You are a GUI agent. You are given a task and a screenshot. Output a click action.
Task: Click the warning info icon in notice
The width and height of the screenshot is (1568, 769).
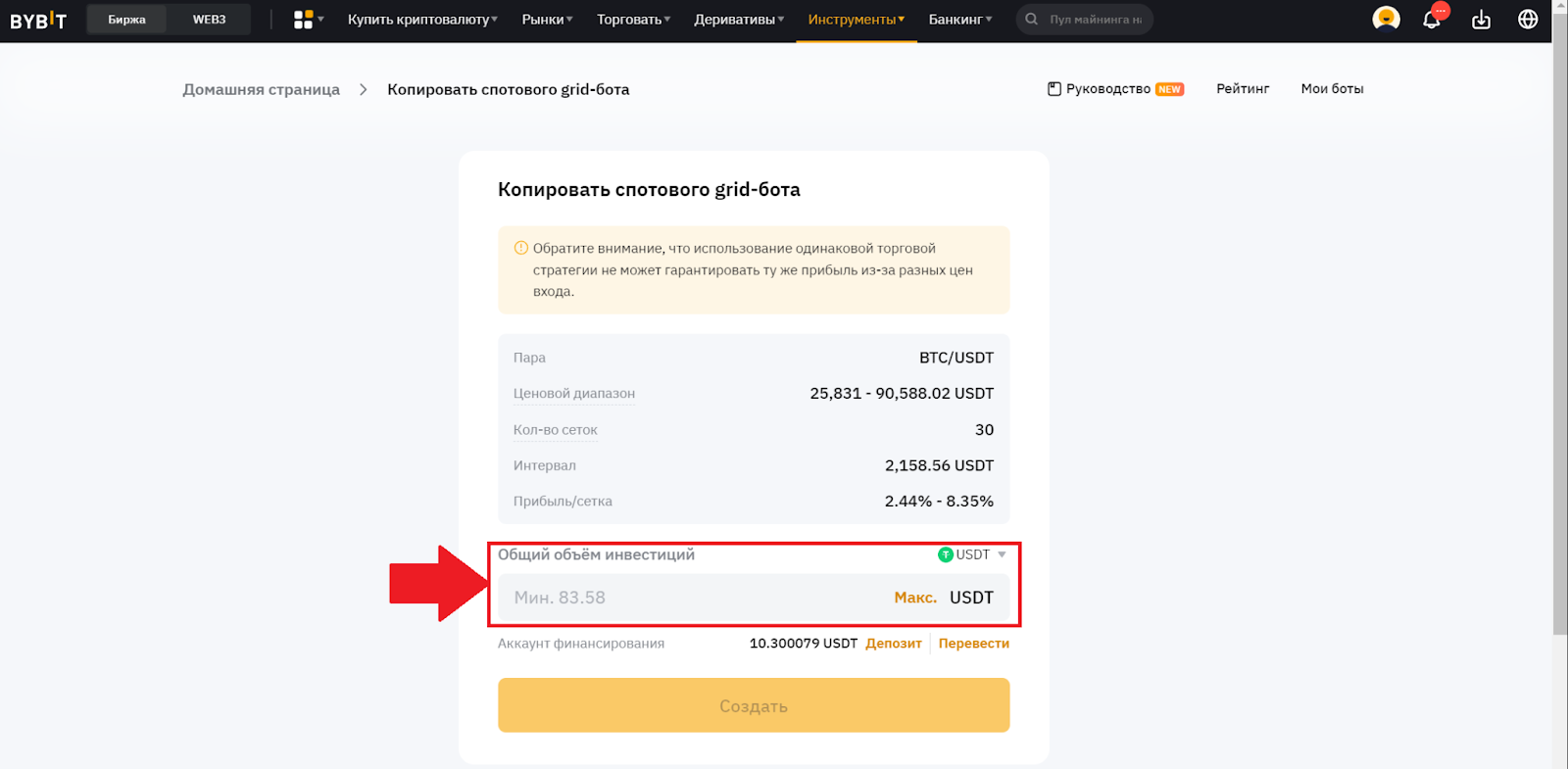click(521, 248)
